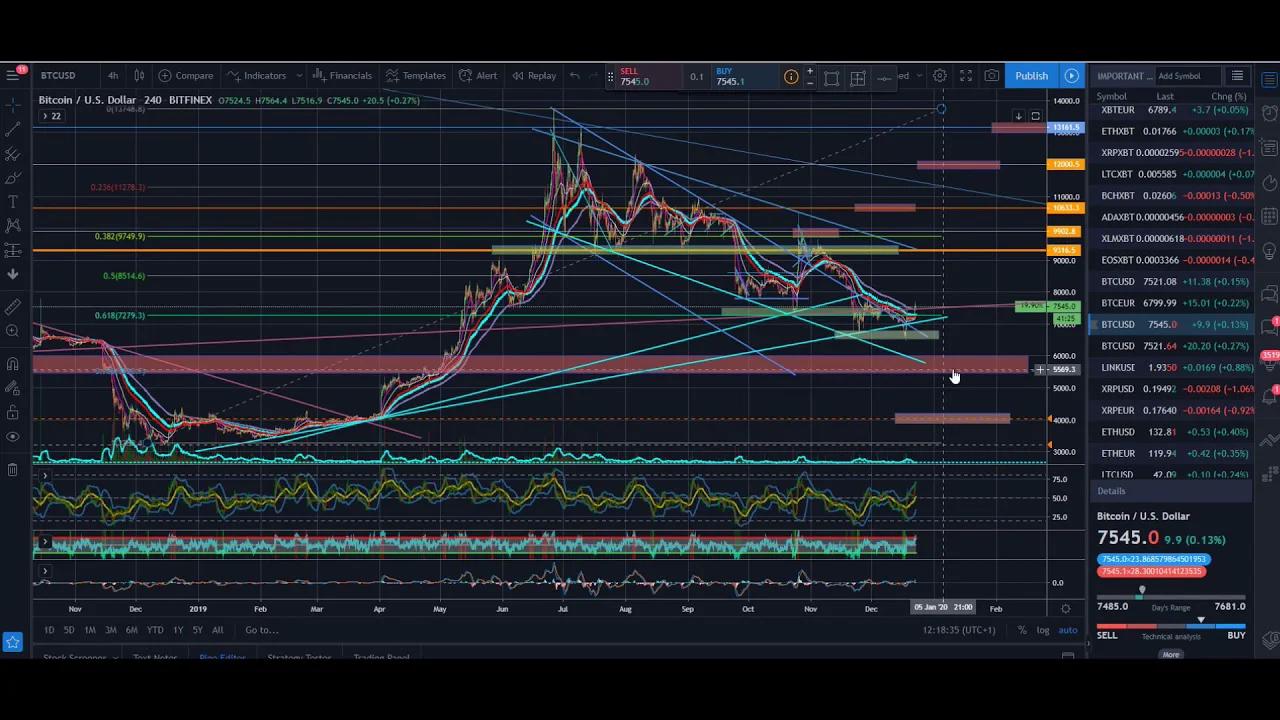Click the blue play icon next to Publish
This screenshot has height=720, width=1280.
click(x=1071, y=76)
